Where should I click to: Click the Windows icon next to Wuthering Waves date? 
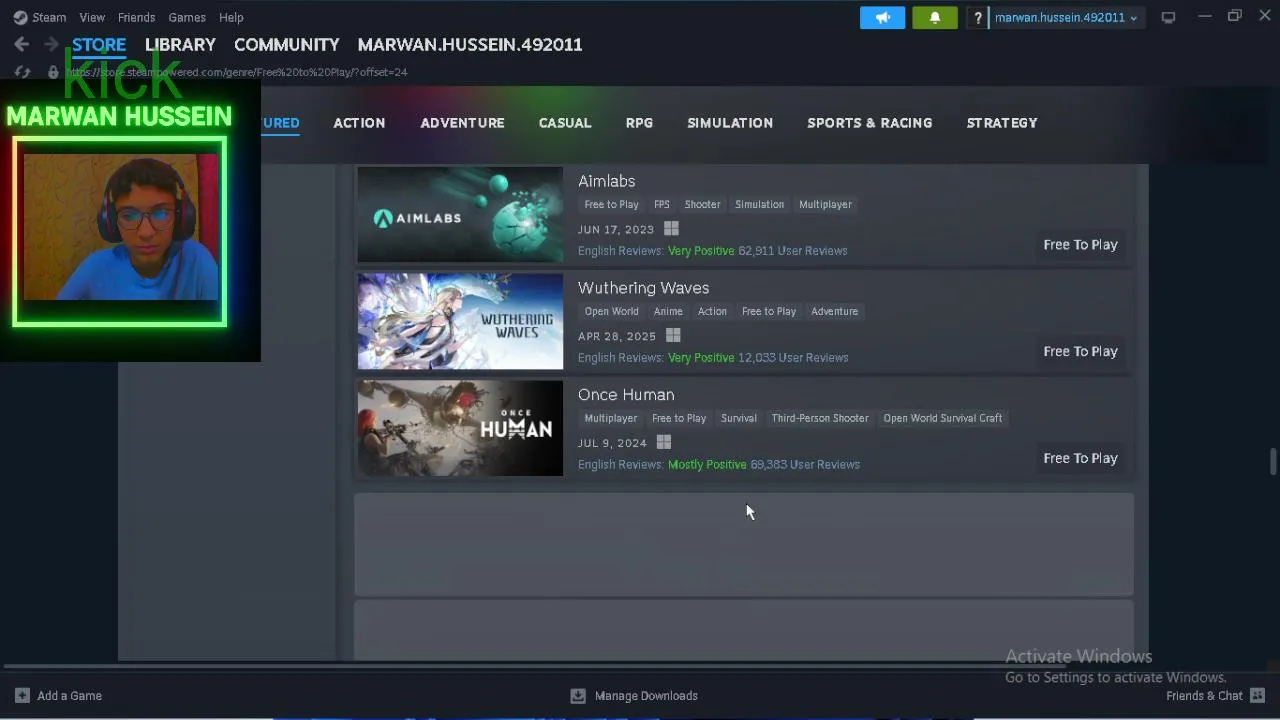point(673,336)
